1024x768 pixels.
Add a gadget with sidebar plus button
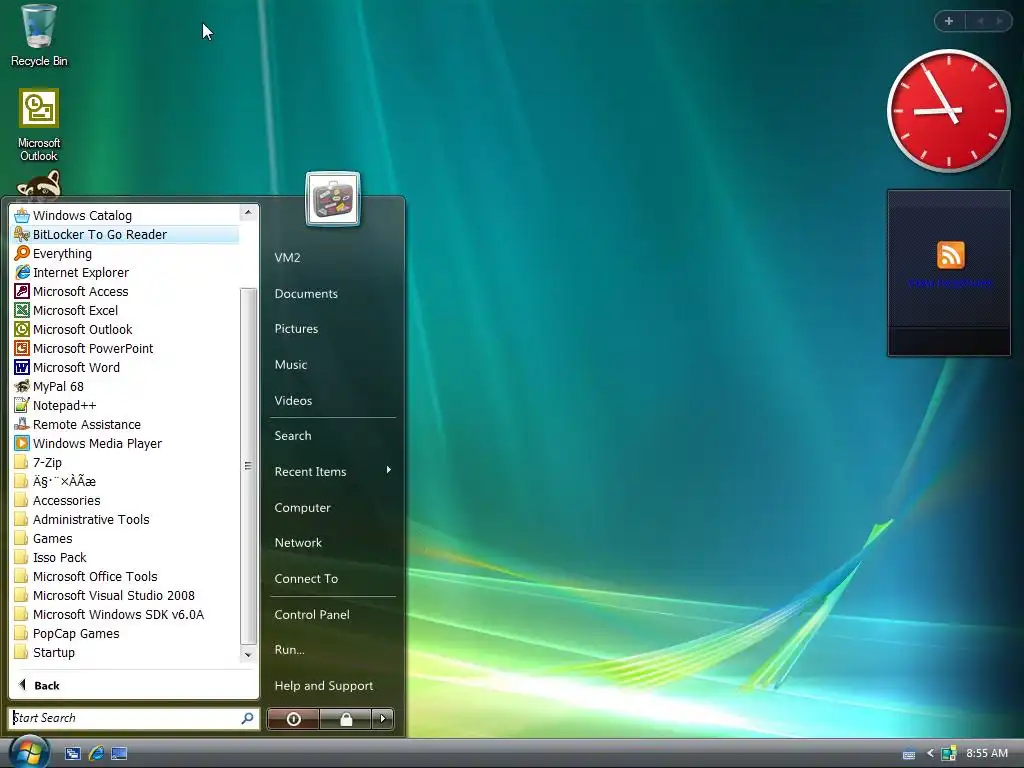point(949,21)
